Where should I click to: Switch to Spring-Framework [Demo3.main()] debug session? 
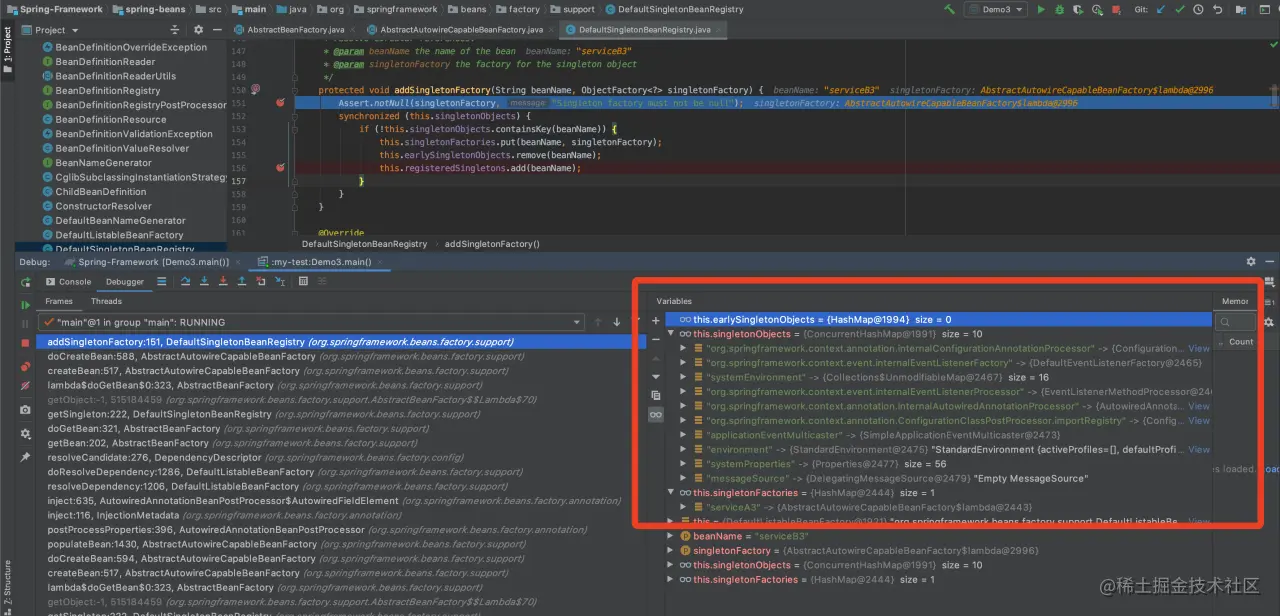[x=145, y=262]
